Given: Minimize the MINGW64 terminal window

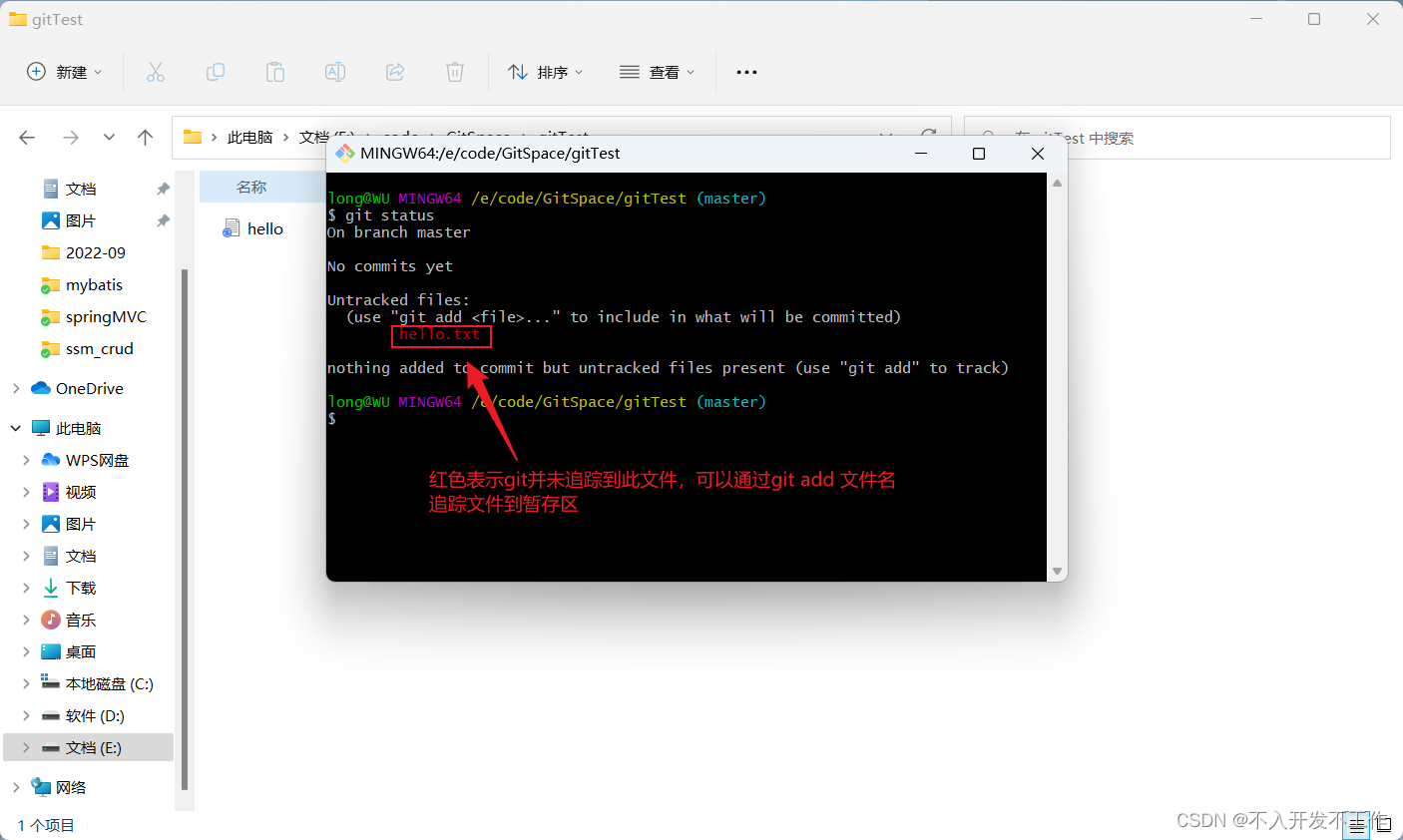Looking at the screenshot, I should pos(921,153).
